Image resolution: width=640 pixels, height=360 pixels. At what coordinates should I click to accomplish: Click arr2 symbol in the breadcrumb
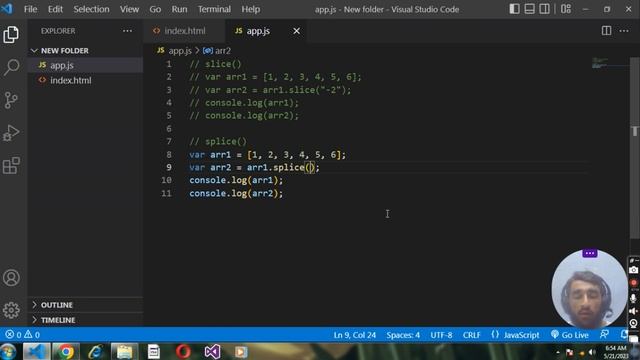(222, 51)
